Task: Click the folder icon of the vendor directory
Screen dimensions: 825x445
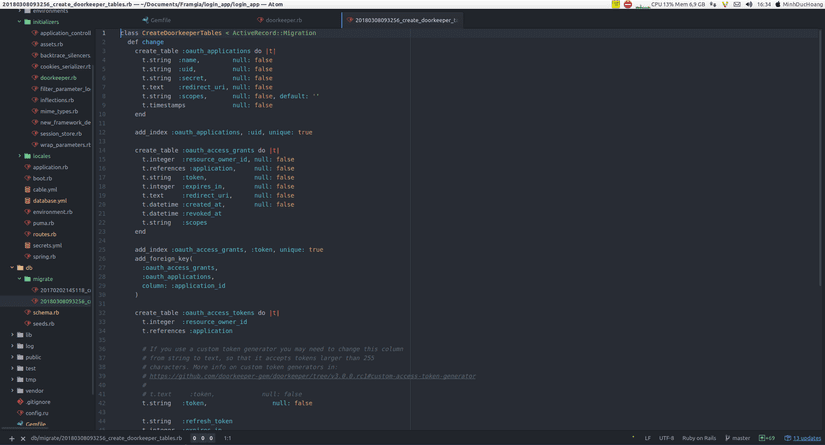Action: [20, 391]
